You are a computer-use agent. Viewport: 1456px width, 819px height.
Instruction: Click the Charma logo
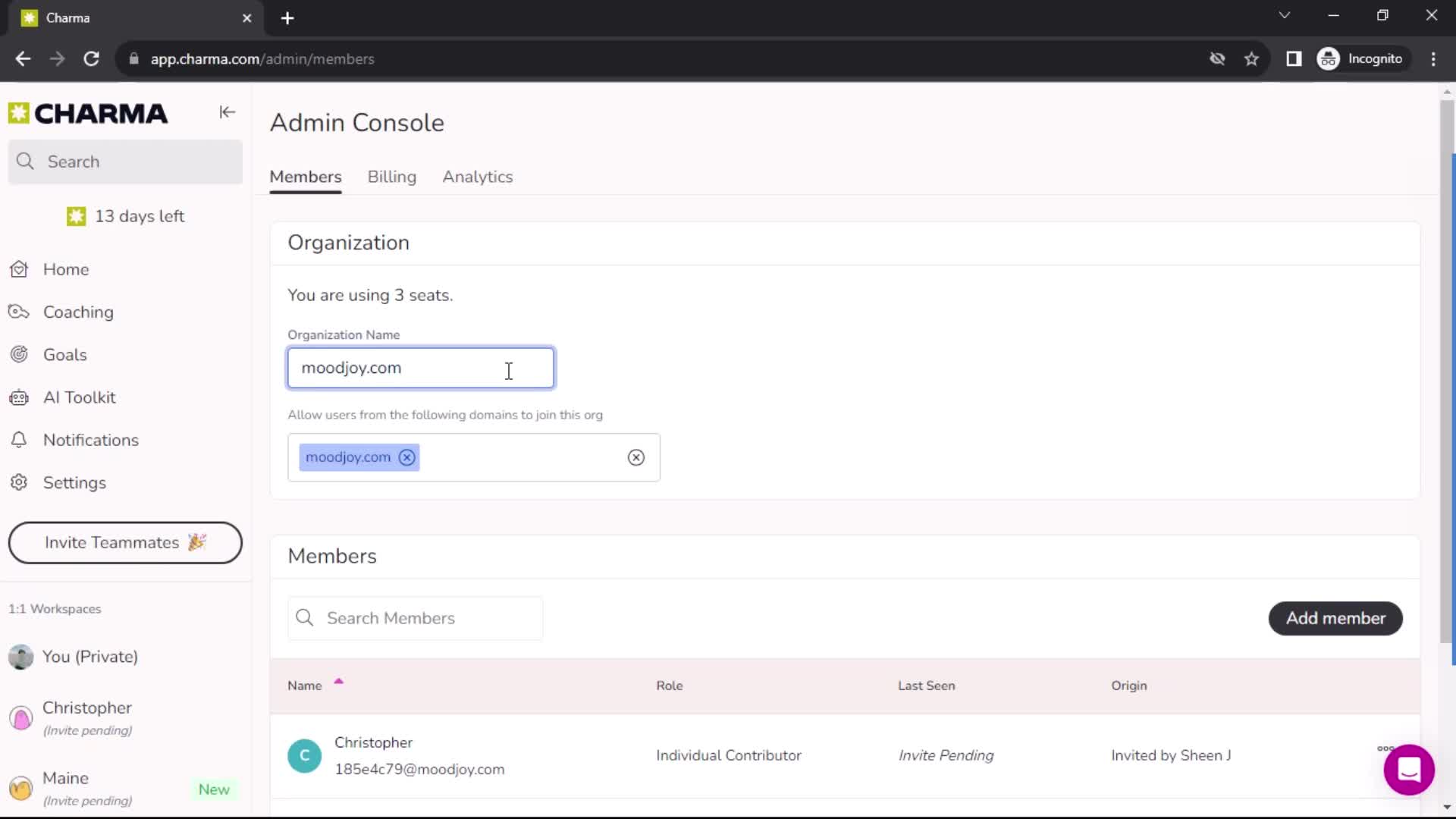(88, 113)
